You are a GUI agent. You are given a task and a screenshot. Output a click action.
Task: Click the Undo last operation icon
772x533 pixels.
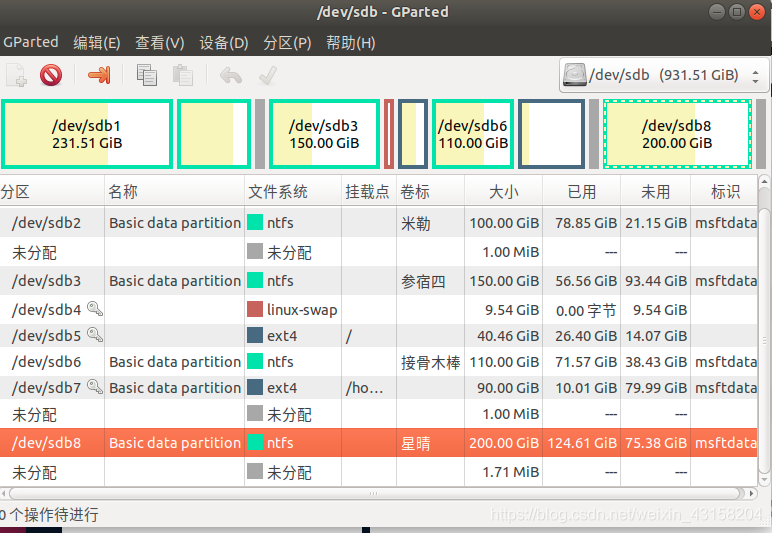point(231,76)
